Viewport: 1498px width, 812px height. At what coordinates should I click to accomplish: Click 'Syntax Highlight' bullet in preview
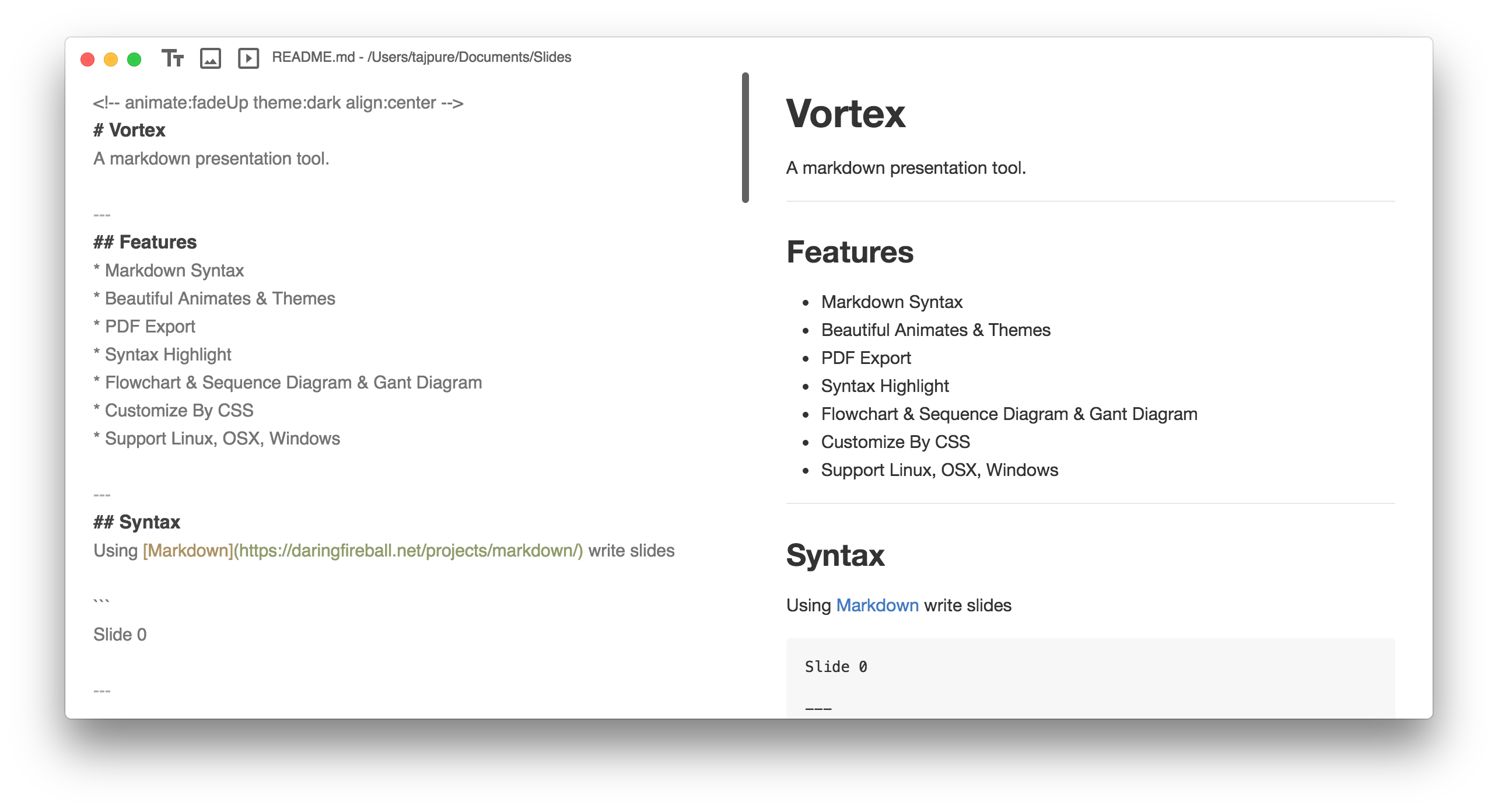point(885,386)
